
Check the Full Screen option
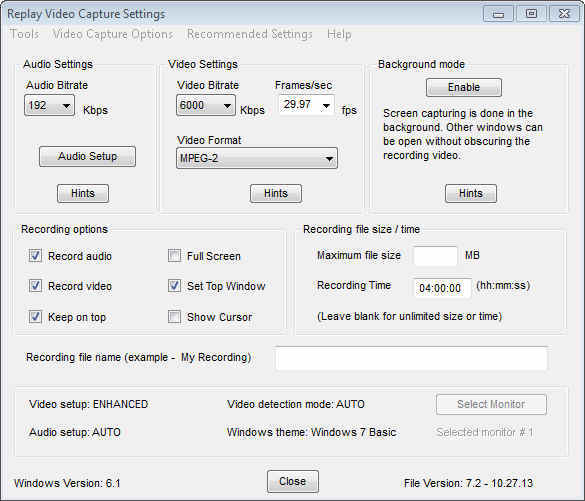pos(174,256)
